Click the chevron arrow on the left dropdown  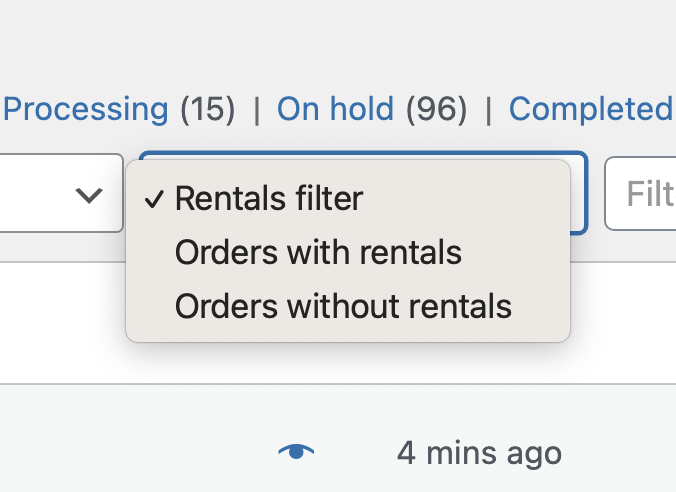point(90,194)
